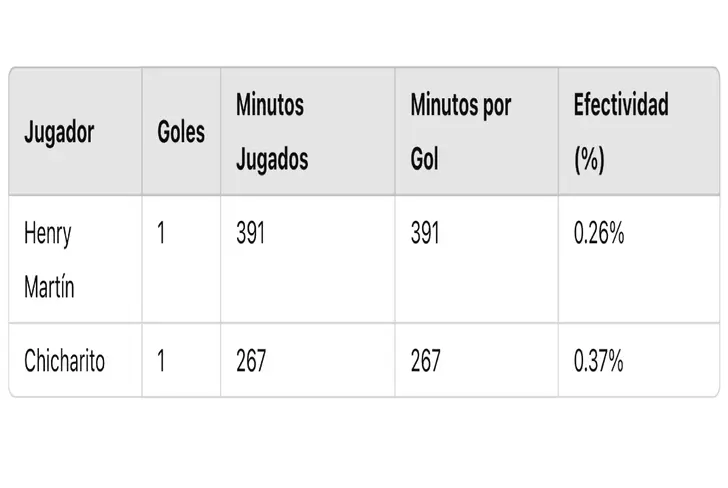Select Chicharito's Minutos por Gol value
This screenshot has height=488, width=728.
pos(425,361)
